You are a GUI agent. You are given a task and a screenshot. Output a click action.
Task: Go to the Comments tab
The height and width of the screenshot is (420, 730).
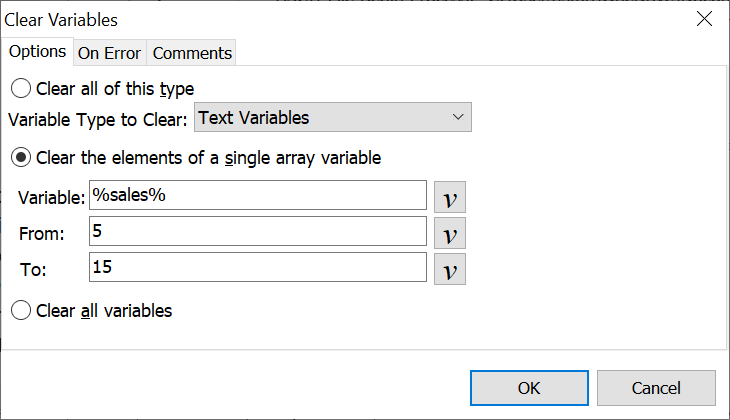point(192,53)
